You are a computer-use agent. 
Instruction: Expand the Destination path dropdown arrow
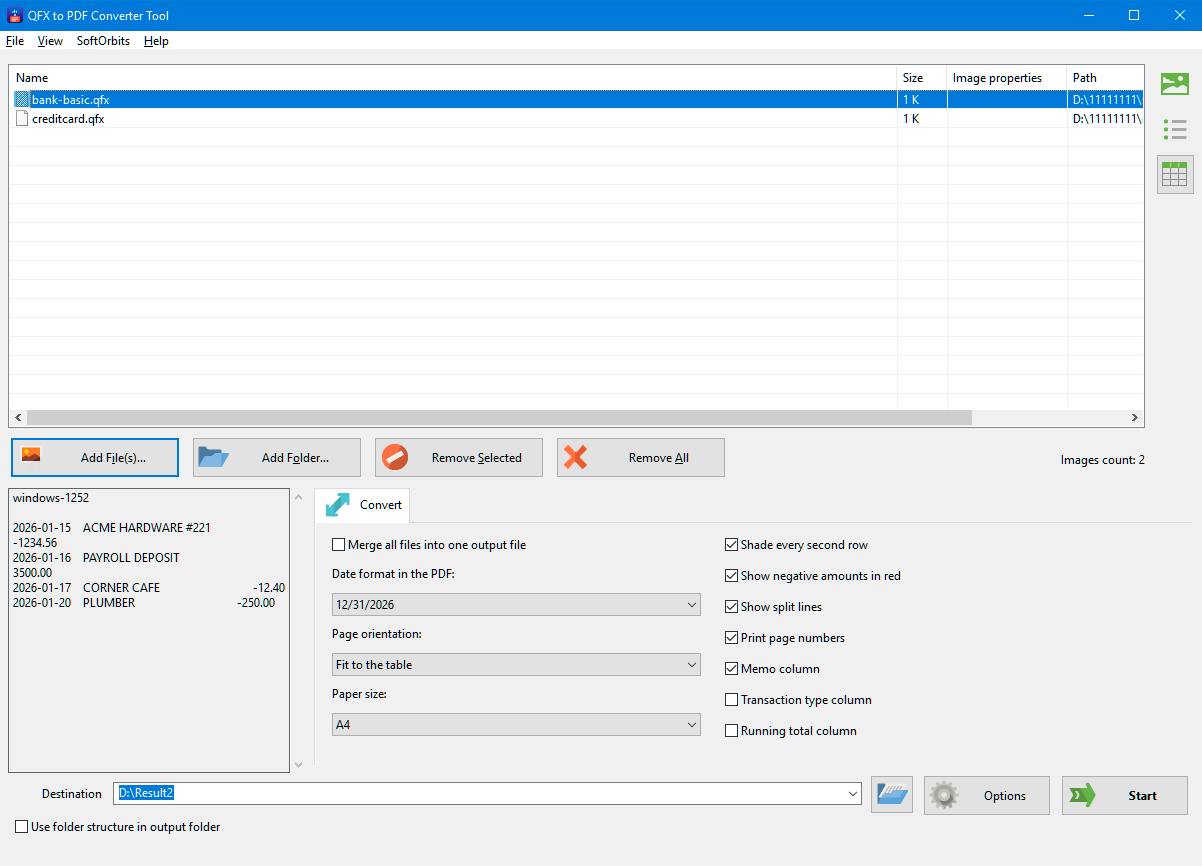pyautogui.click(x=852, y=794)
